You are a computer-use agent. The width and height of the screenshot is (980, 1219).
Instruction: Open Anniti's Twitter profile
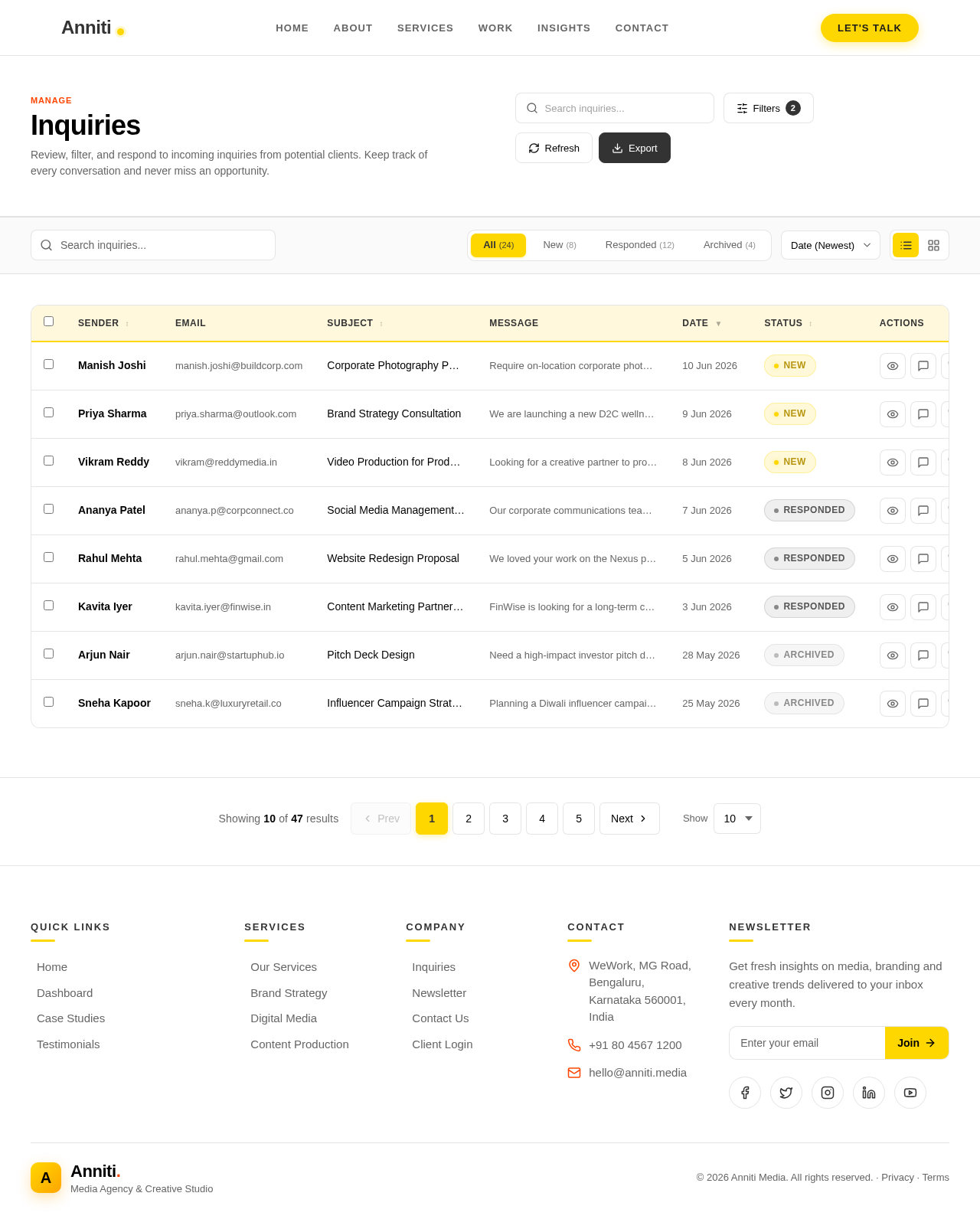click(786, 1093)
